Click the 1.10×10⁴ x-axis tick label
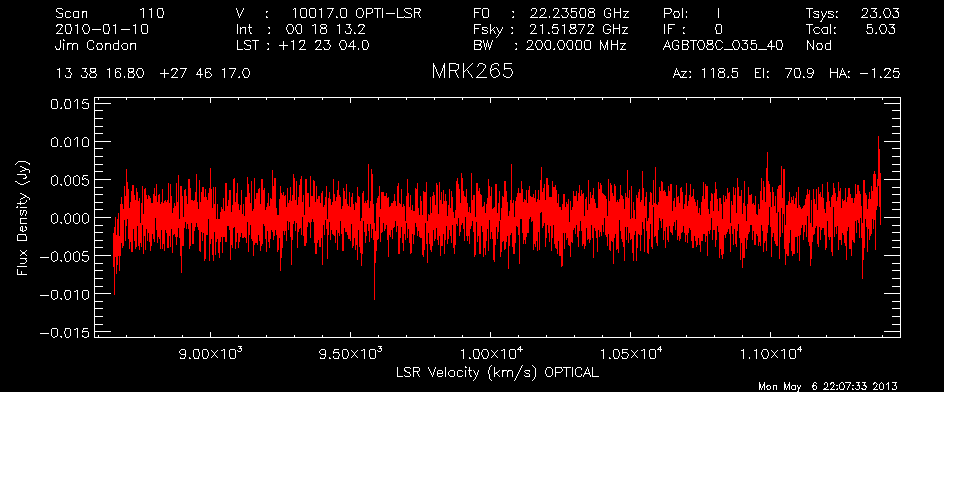This screenshot has height=490, width=962. click(x=770, y=354)
